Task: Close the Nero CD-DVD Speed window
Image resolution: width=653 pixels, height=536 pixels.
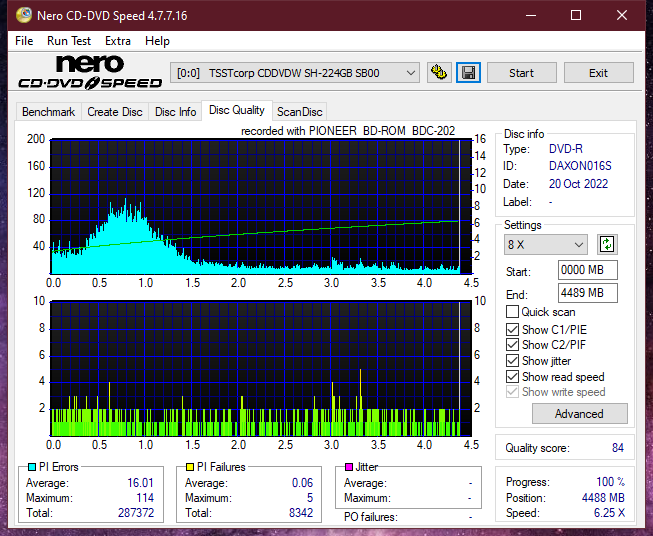Action: click(x=622, y=15)
